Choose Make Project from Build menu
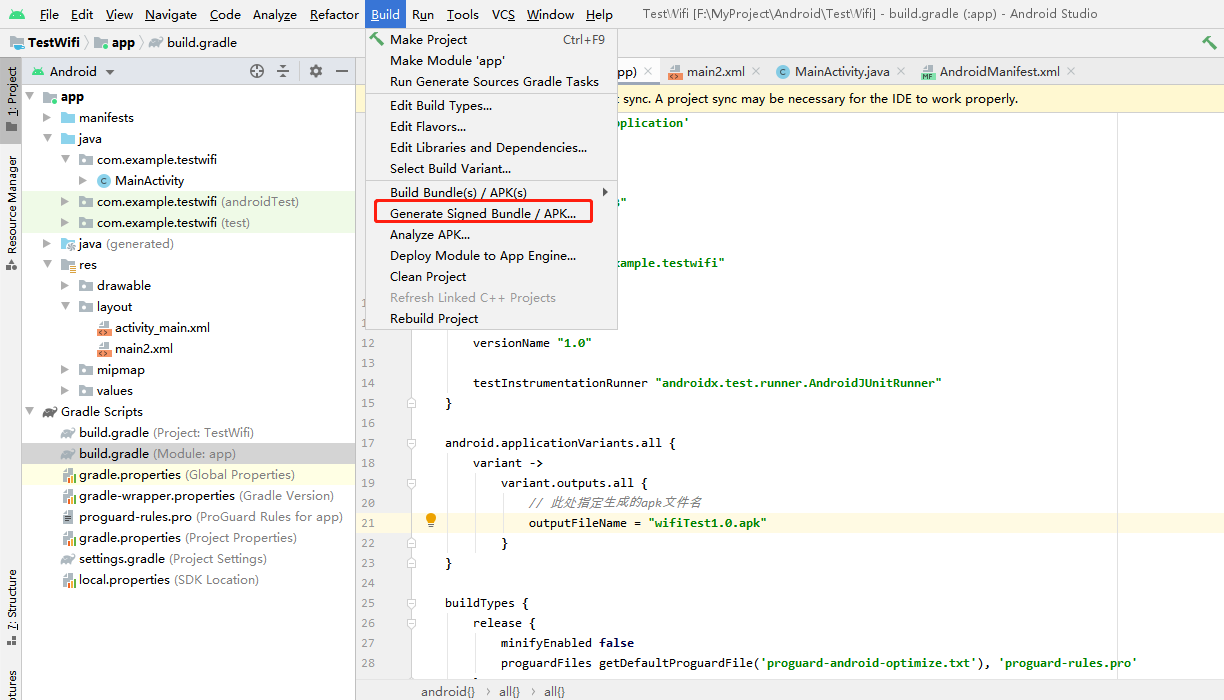The width and height of the screenshot is (1224, 700). (490, 40)
